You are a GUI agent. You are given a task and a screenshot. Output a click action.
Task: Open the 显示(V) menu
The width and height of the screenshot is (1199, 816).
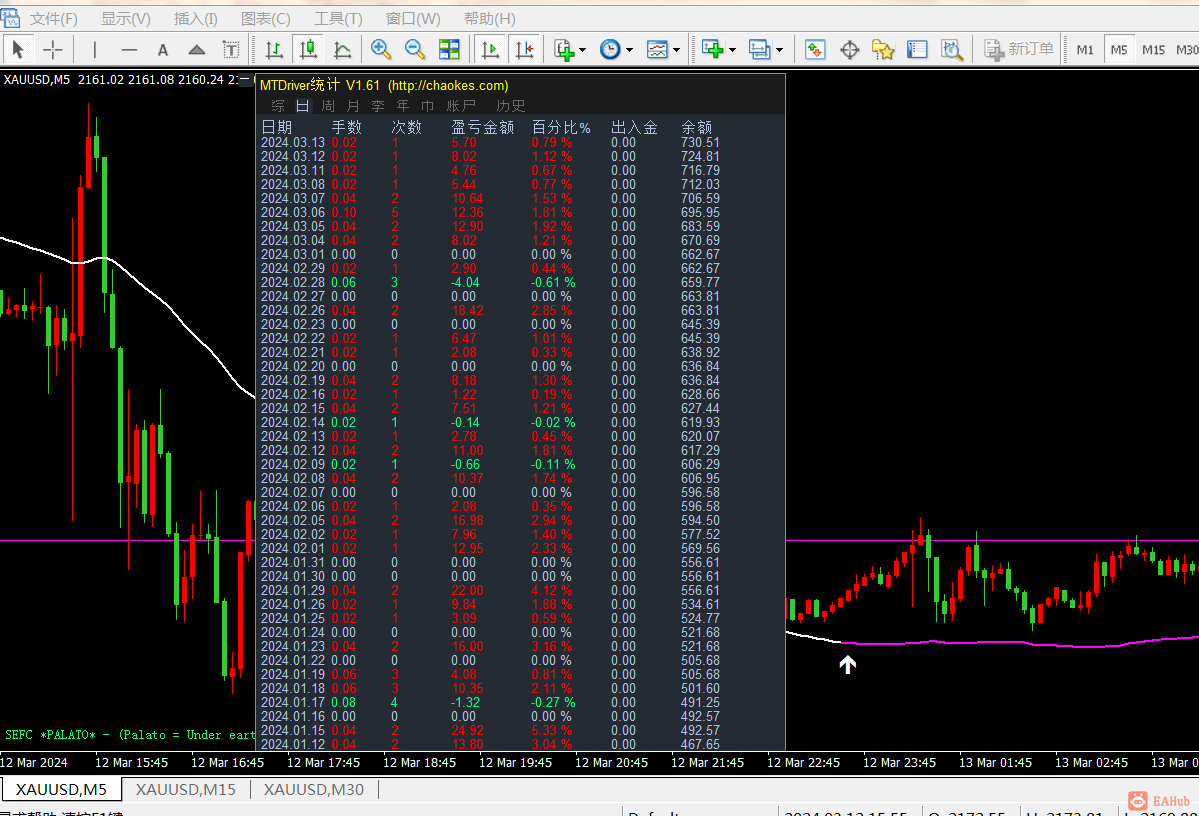click(125, 18)
